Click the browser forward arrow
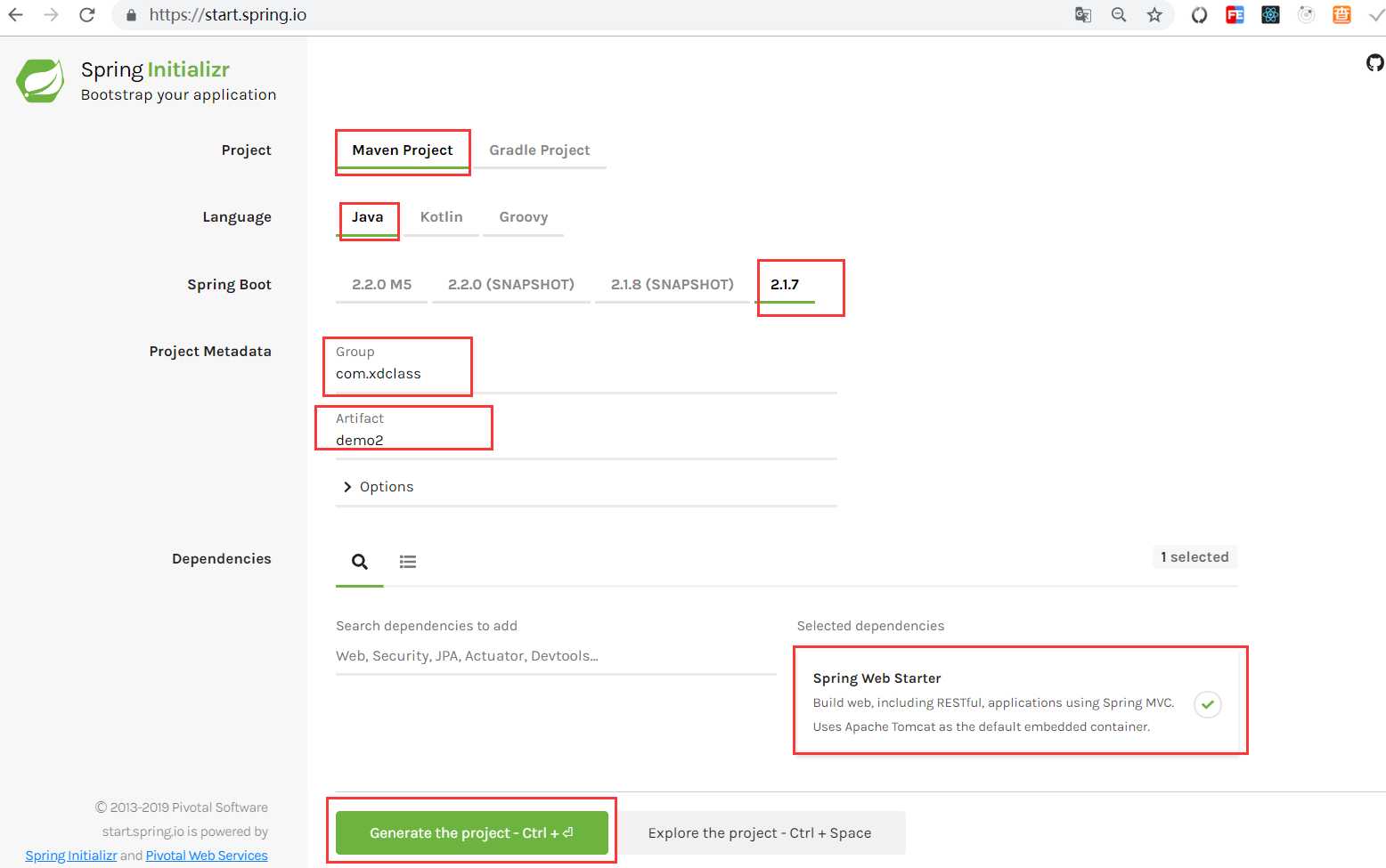The image size is (1386, 868). point(52,15)
